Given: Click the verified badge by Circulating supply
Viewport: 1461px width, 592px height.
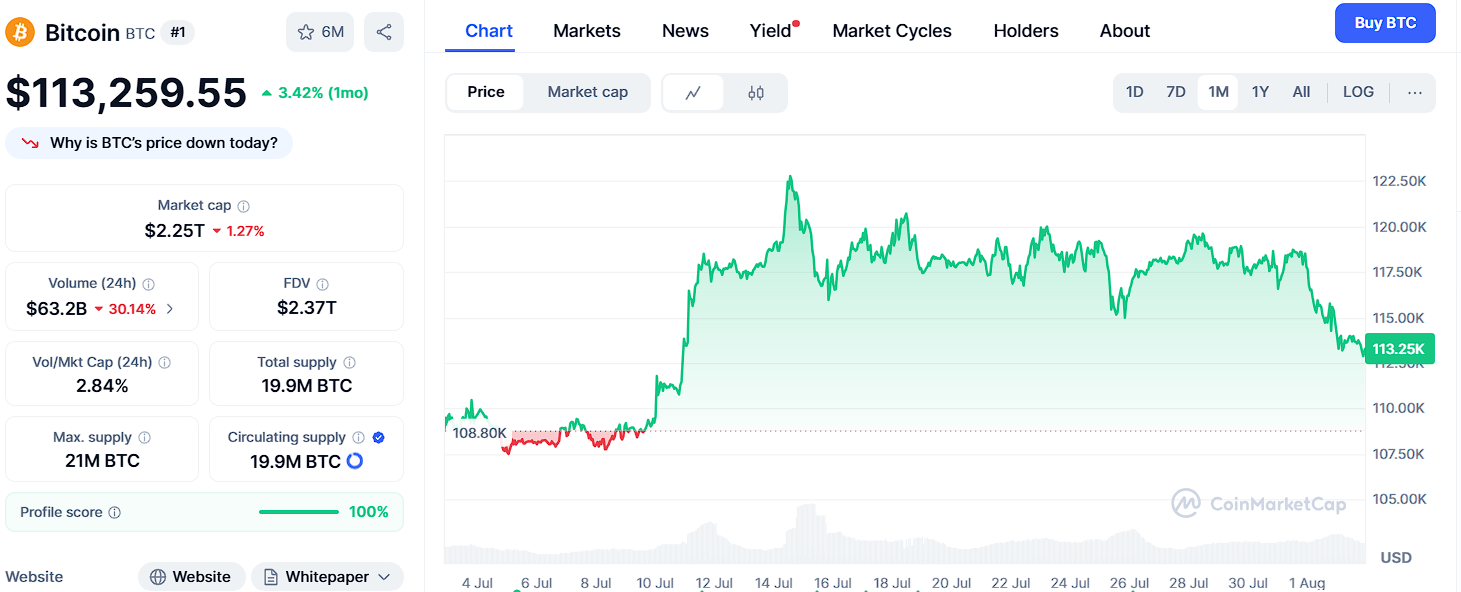Looking at the screenshot, I should coord(379,438).
